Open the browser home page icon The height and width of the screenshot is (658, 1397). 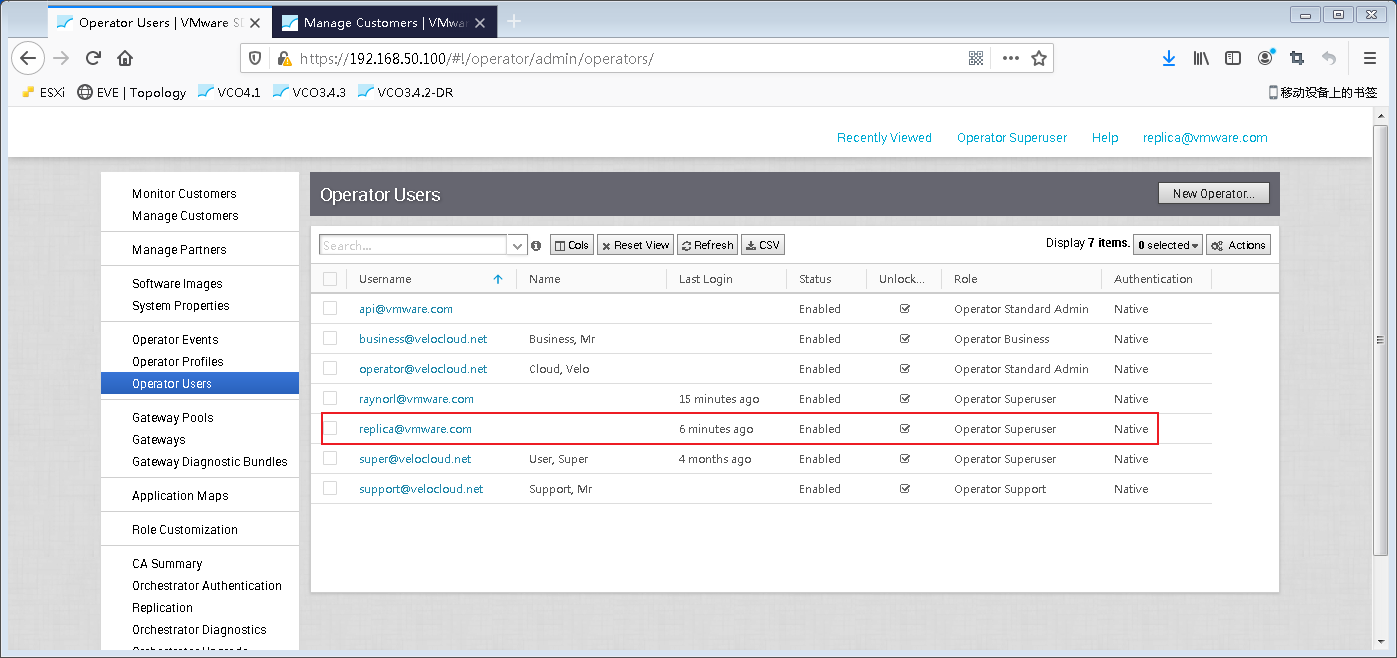125,58
